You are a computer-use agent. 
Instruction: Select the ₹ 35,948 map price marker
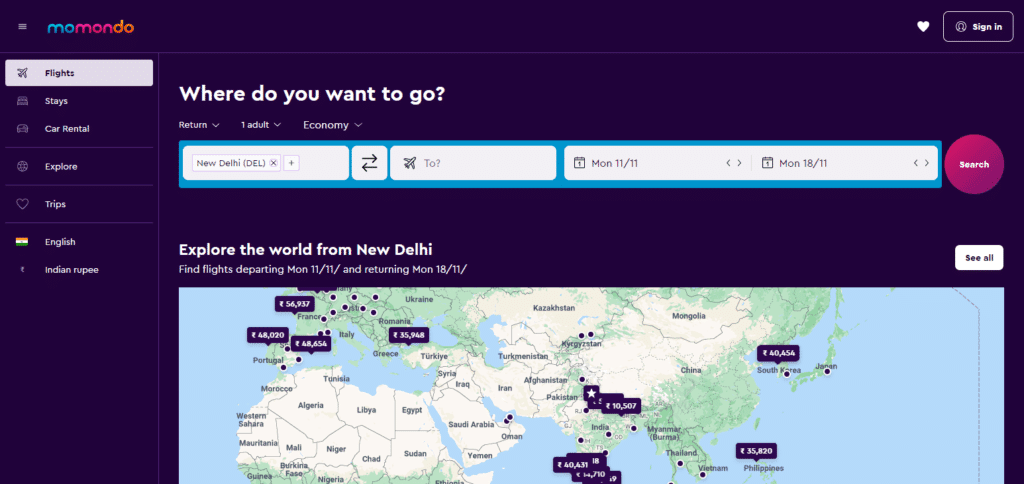pyautogui.click(x=409, y=335)
